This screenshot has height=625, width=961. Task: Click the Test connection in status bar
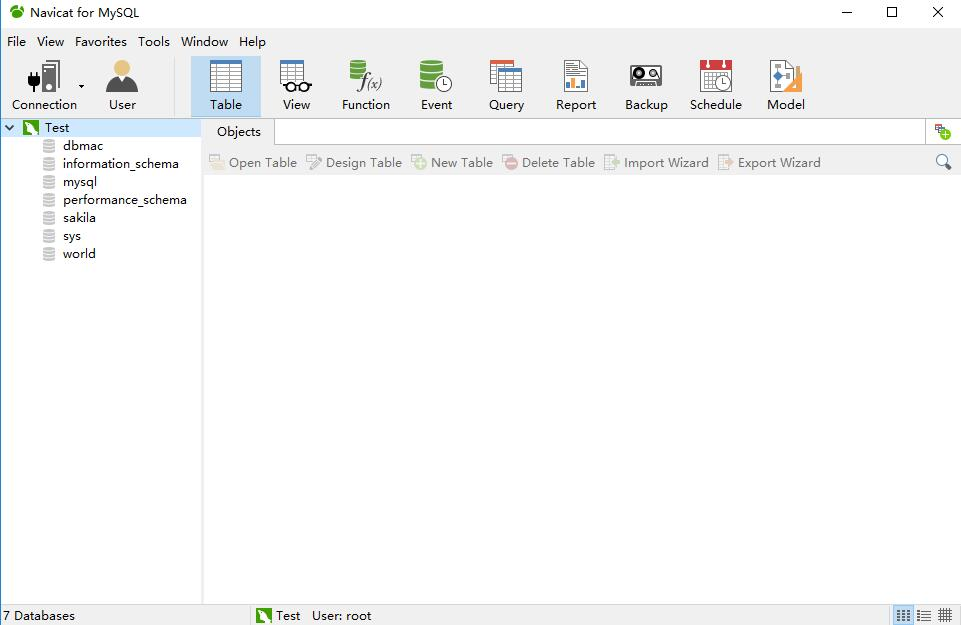tap(278, 615)
